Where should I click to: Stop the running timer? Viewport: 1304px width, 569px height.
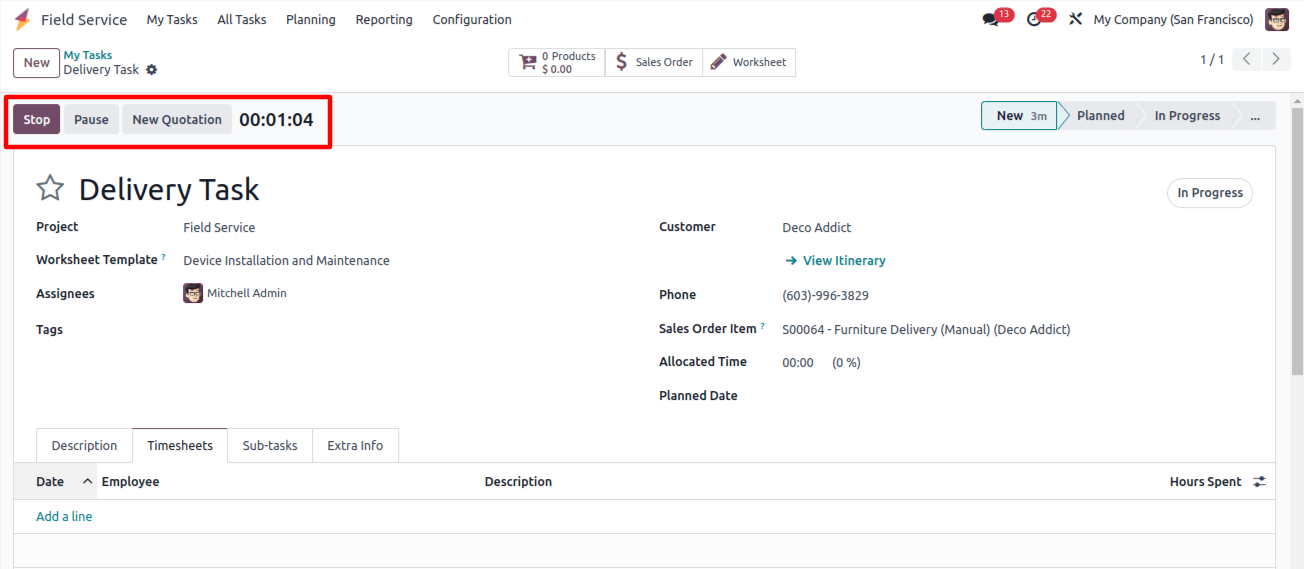coord(37,119)
